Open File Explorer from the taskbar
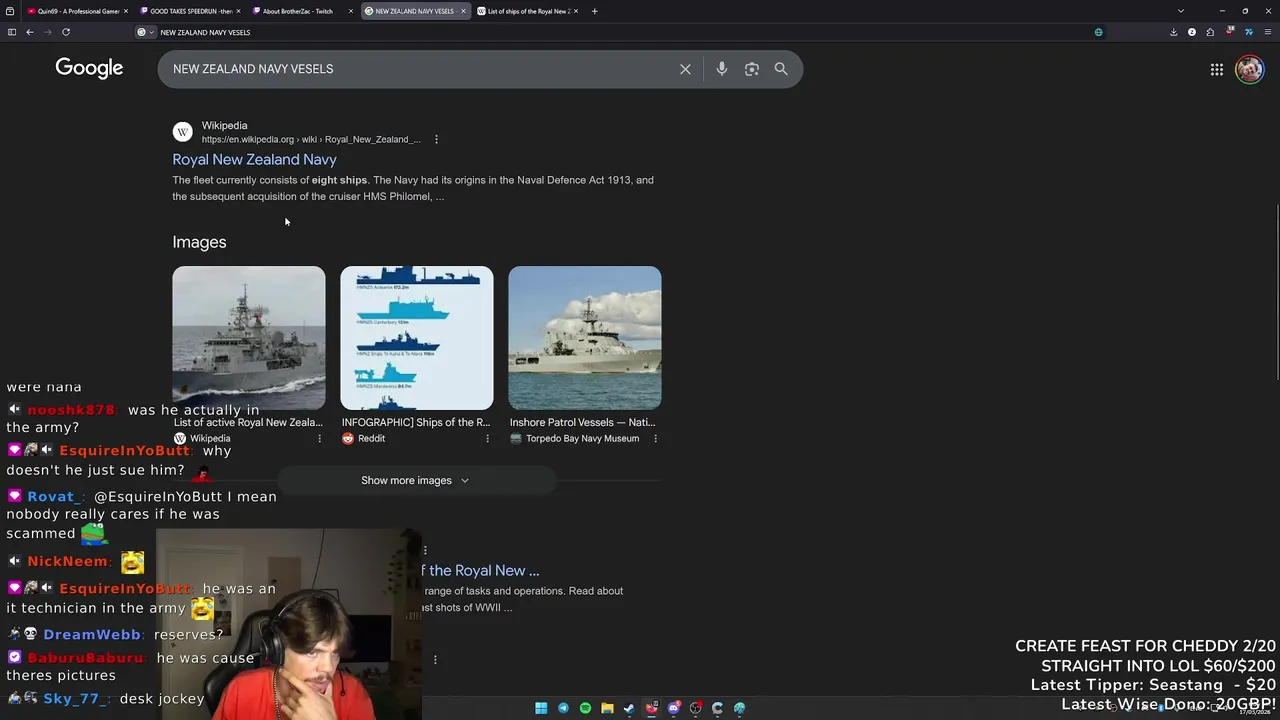 pyautogui.click(x=607, y=708)
